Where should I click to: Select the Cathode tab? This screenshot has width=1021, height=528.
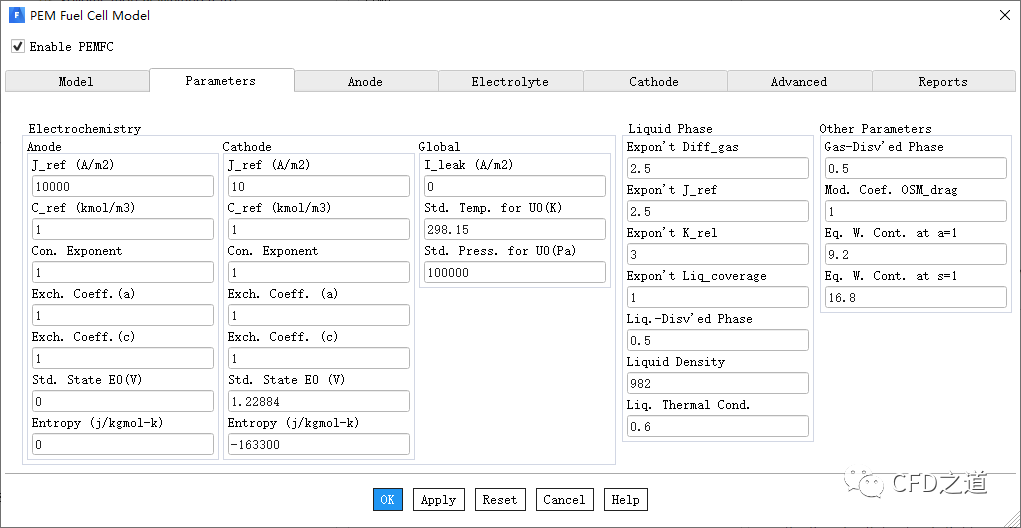[x=654, y=82]
